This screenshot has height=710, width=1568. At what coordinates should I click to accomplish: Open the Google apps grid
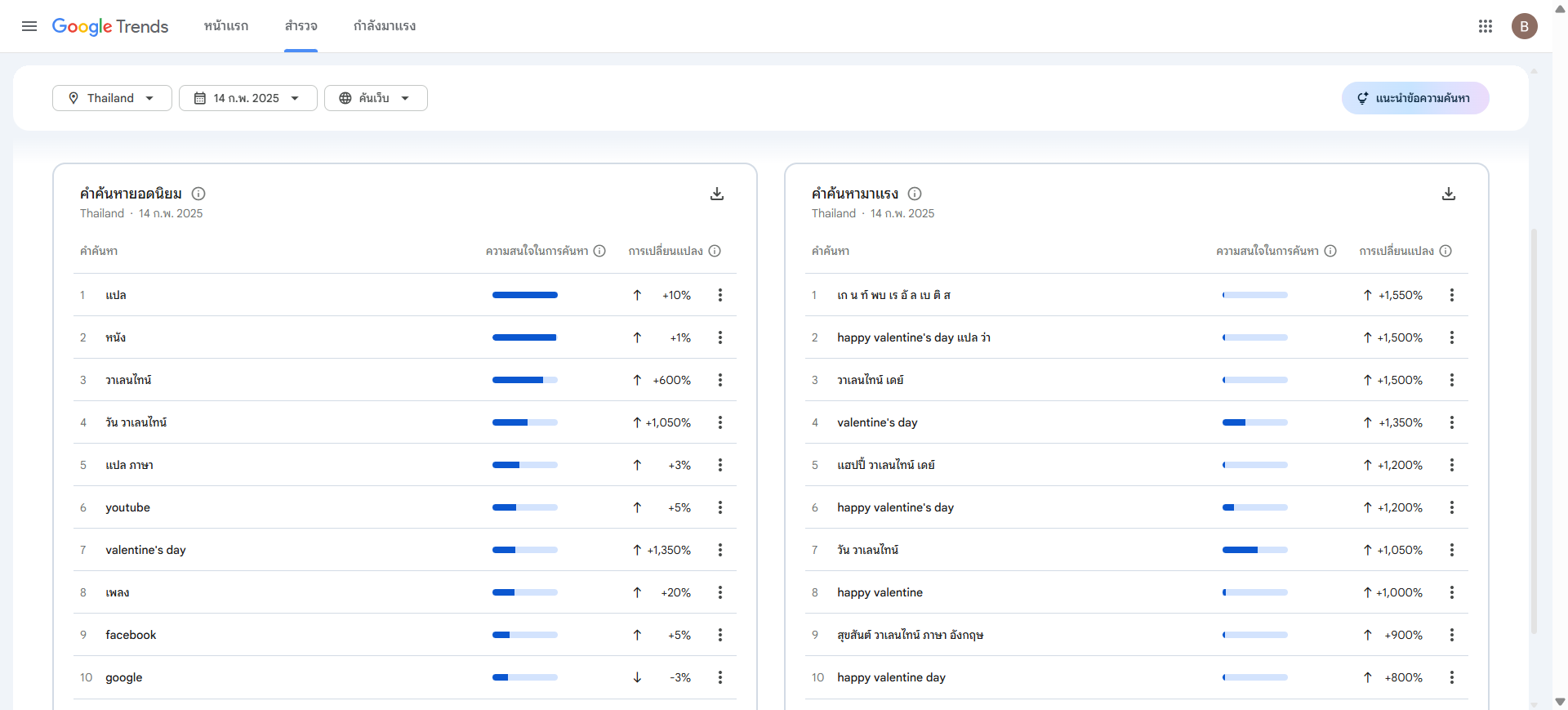coord(1485,26)
